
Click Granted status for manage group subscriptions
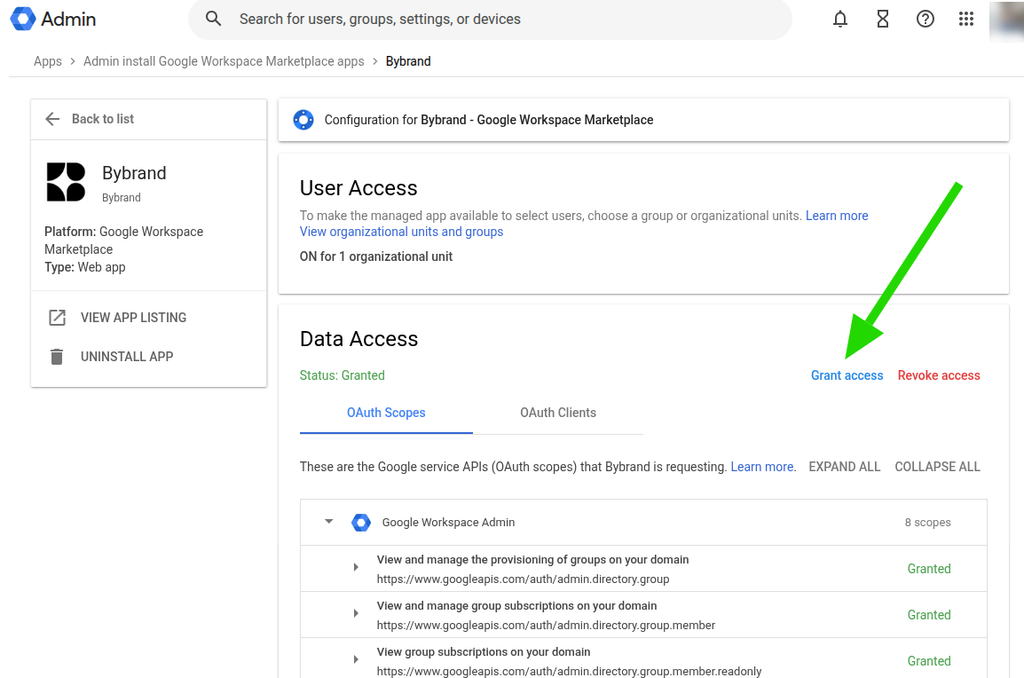[x=929, y=615]
